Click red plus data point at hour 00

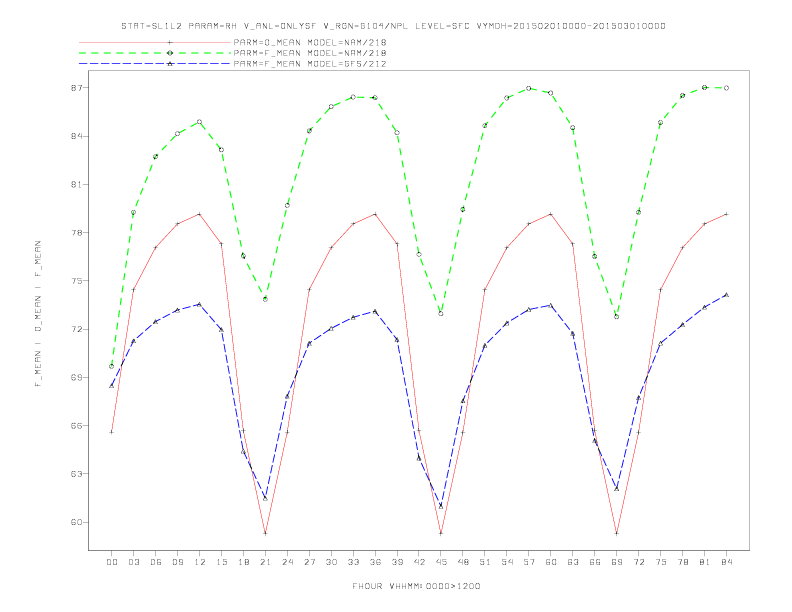112,432
